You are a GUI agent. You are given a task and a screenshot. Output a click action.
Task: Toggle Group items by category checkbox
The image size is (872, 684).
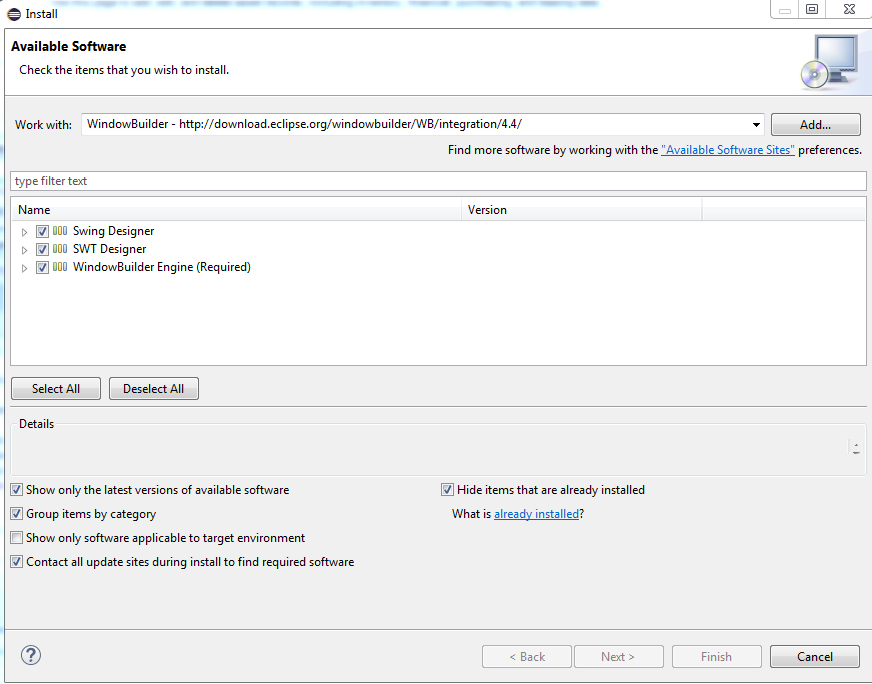pyautogui.click(x=17, y=514)
